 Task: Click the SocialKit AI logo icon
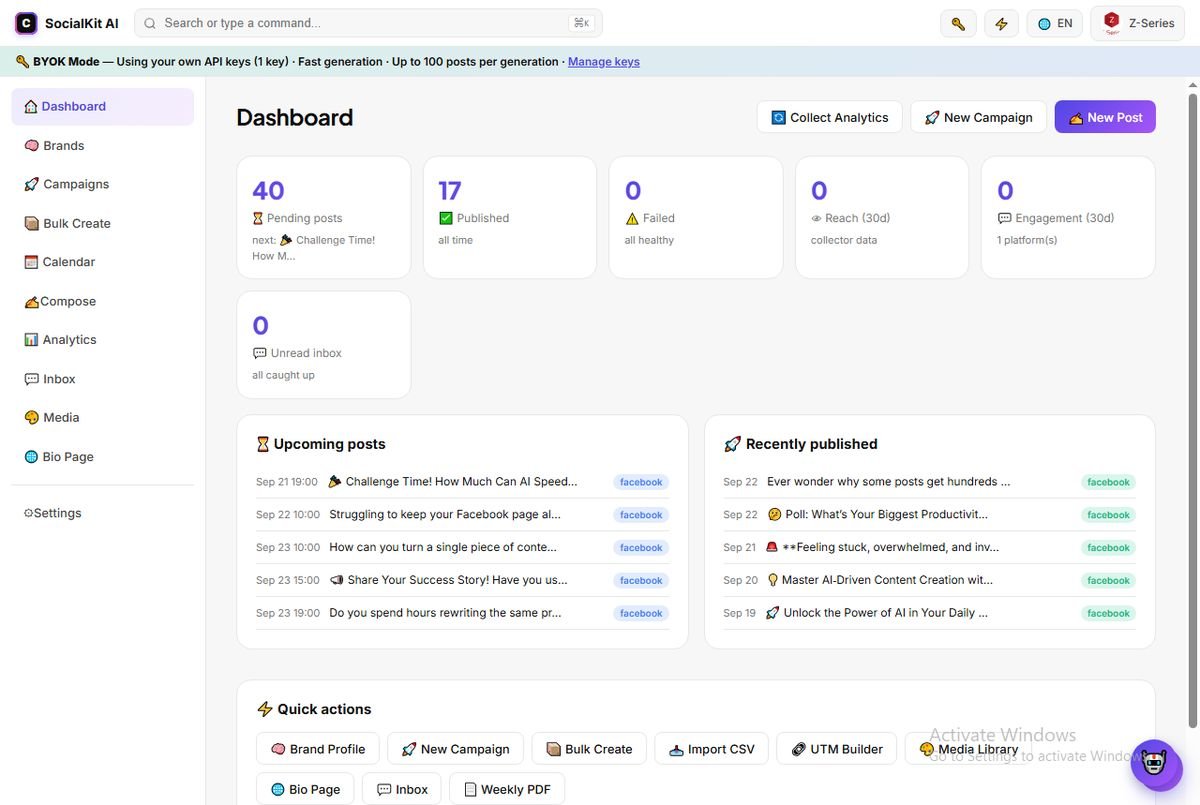coord(26,23)
